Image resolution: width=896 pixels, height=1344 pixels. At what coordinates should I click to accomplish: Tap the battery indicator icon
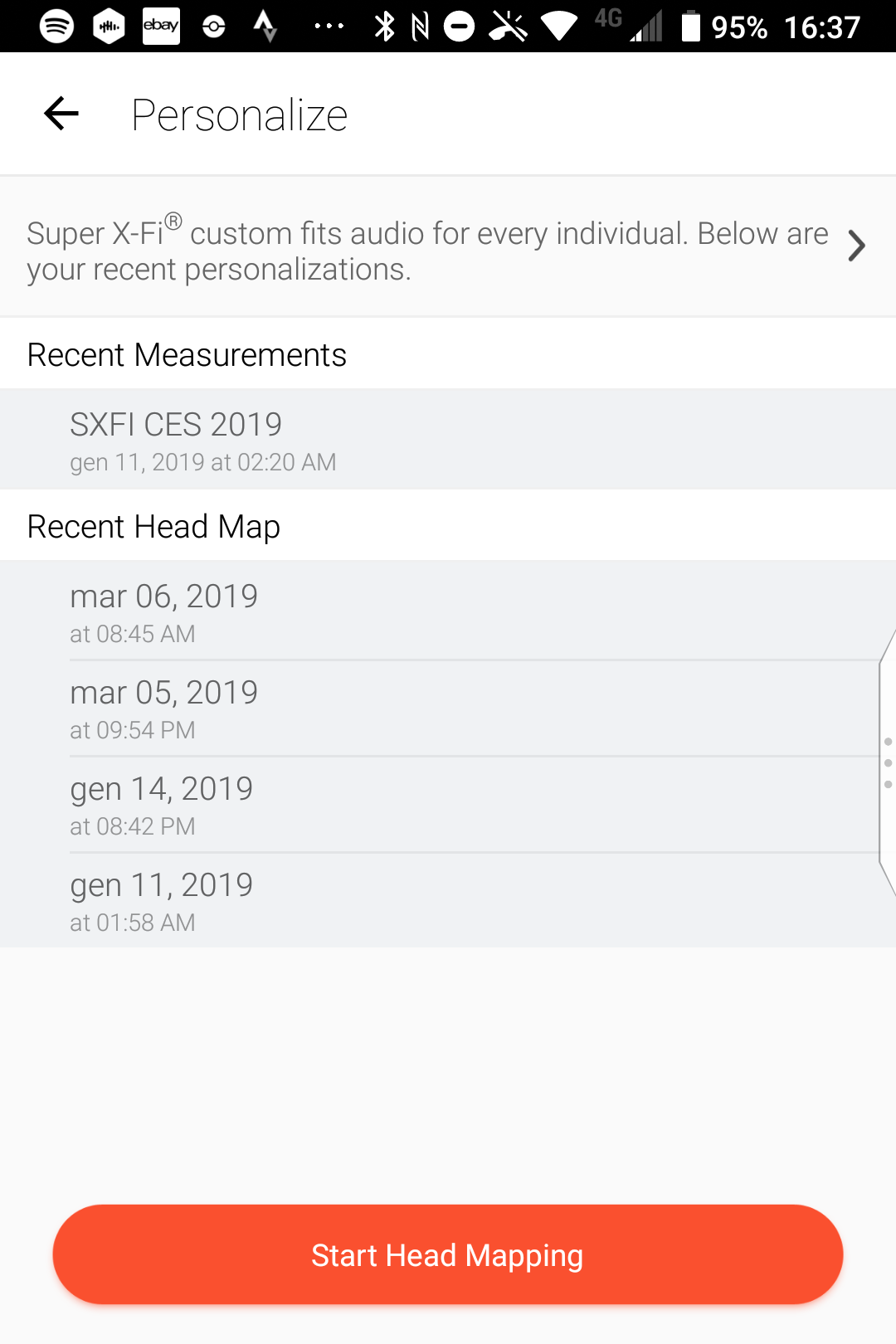point(690,27)
